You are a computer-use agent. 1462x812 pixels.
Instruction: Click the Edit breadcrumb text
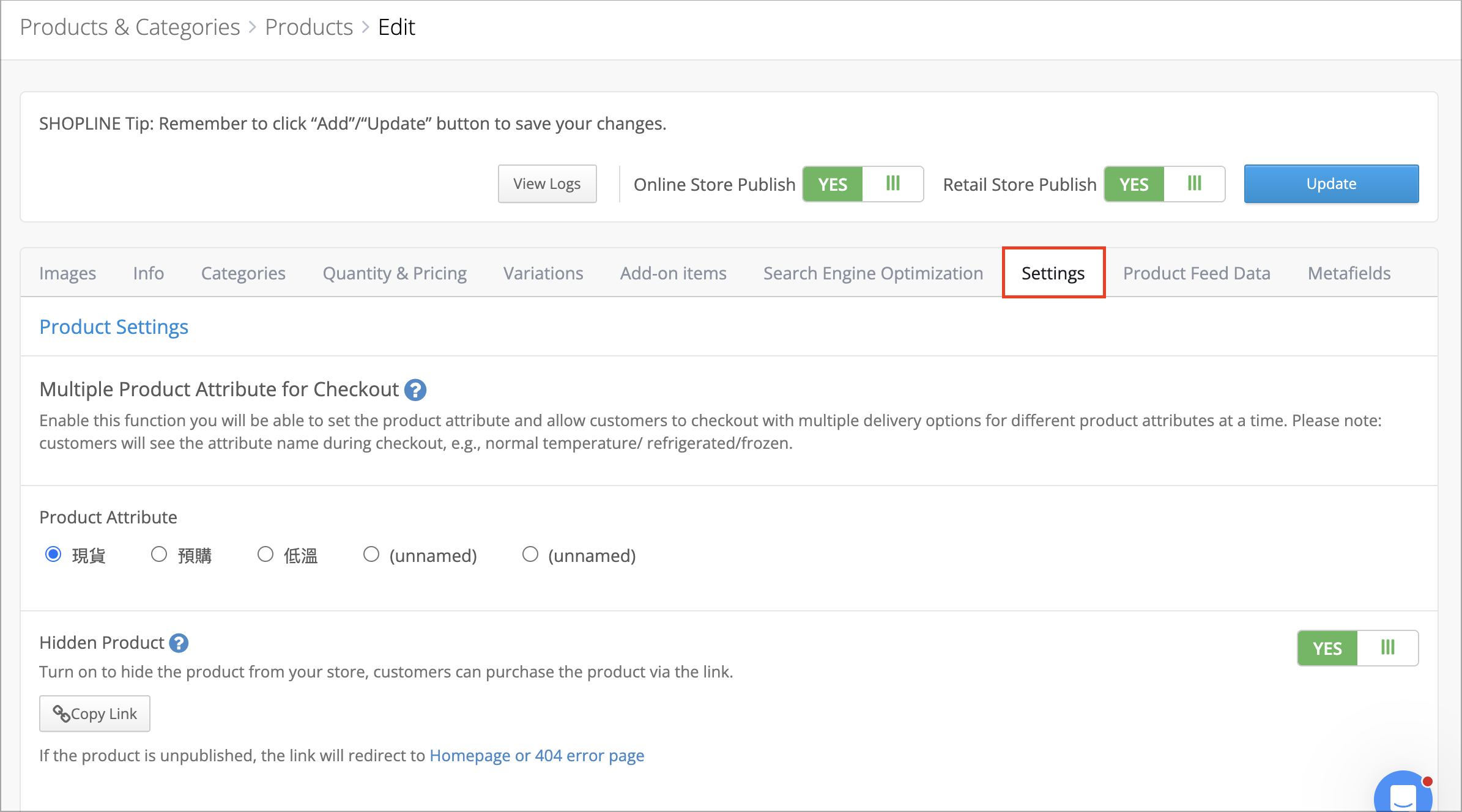(x=396, y=28)
